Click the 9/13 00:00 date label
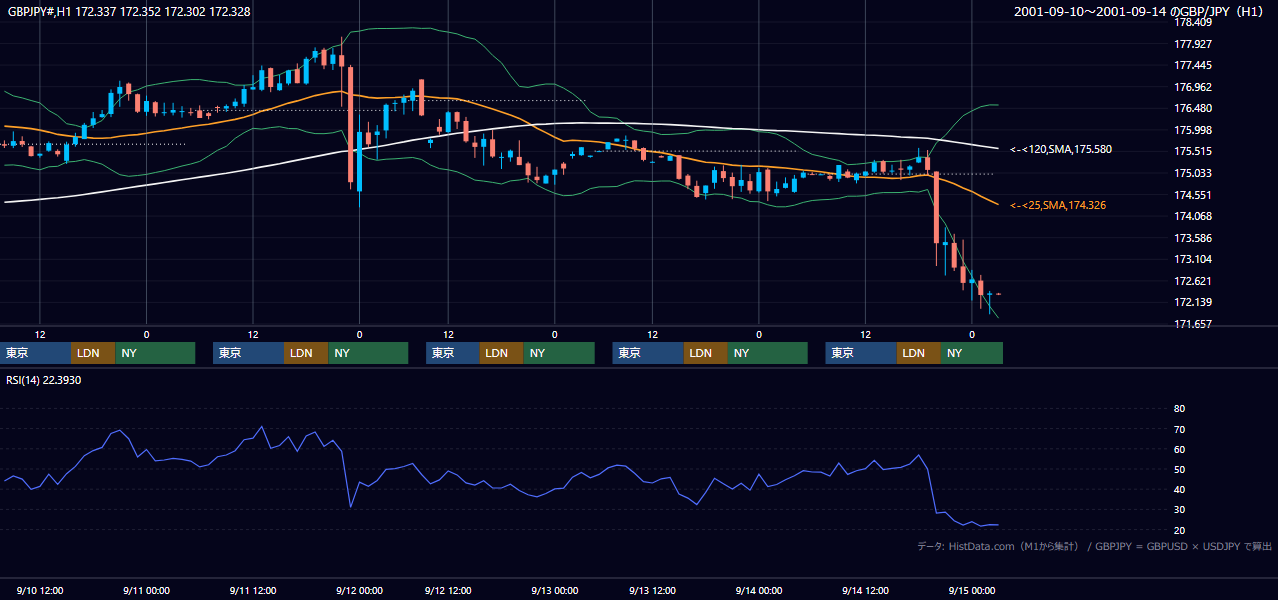This screenshot has height=600, width=1278. (554, 590)
